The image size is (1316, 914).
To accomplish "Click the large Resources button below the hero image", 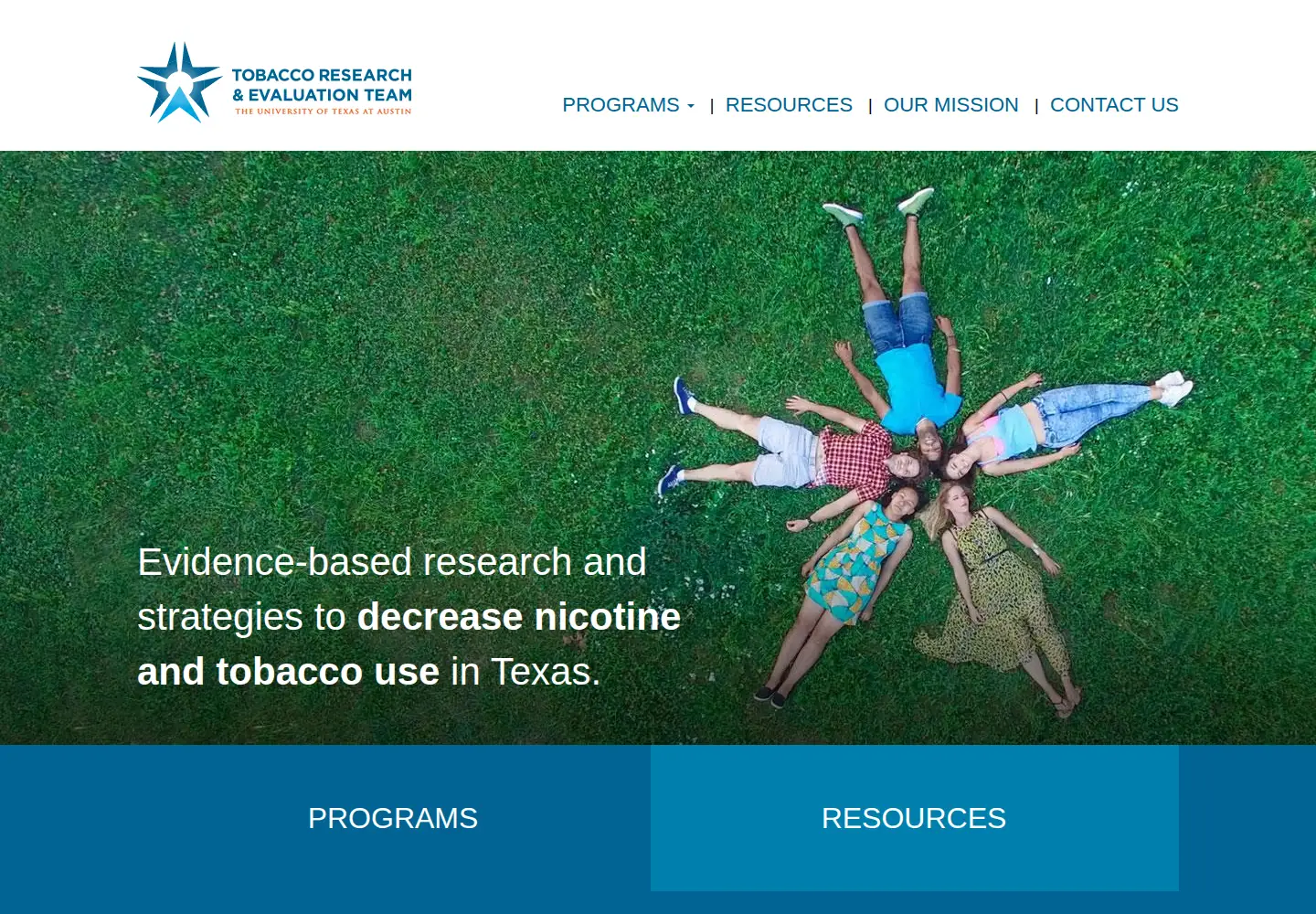I will pos(914,818).
